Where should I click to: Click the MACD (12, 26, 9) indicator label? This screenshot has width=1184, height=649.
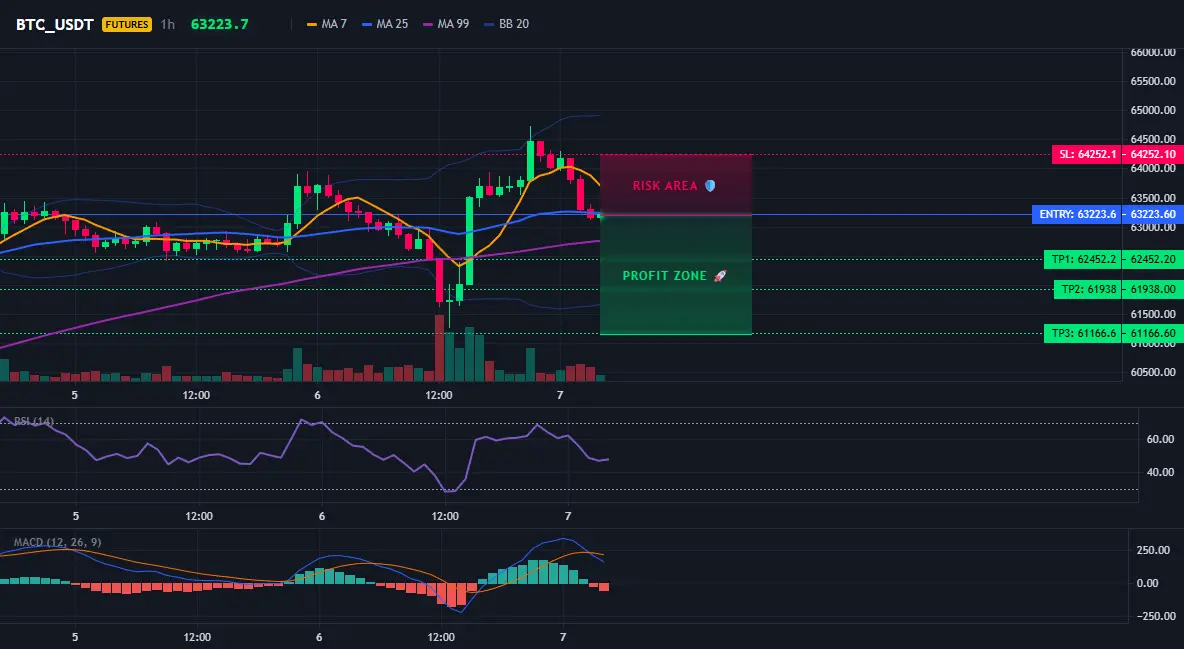pyautogui.click(x=57, y=542)
